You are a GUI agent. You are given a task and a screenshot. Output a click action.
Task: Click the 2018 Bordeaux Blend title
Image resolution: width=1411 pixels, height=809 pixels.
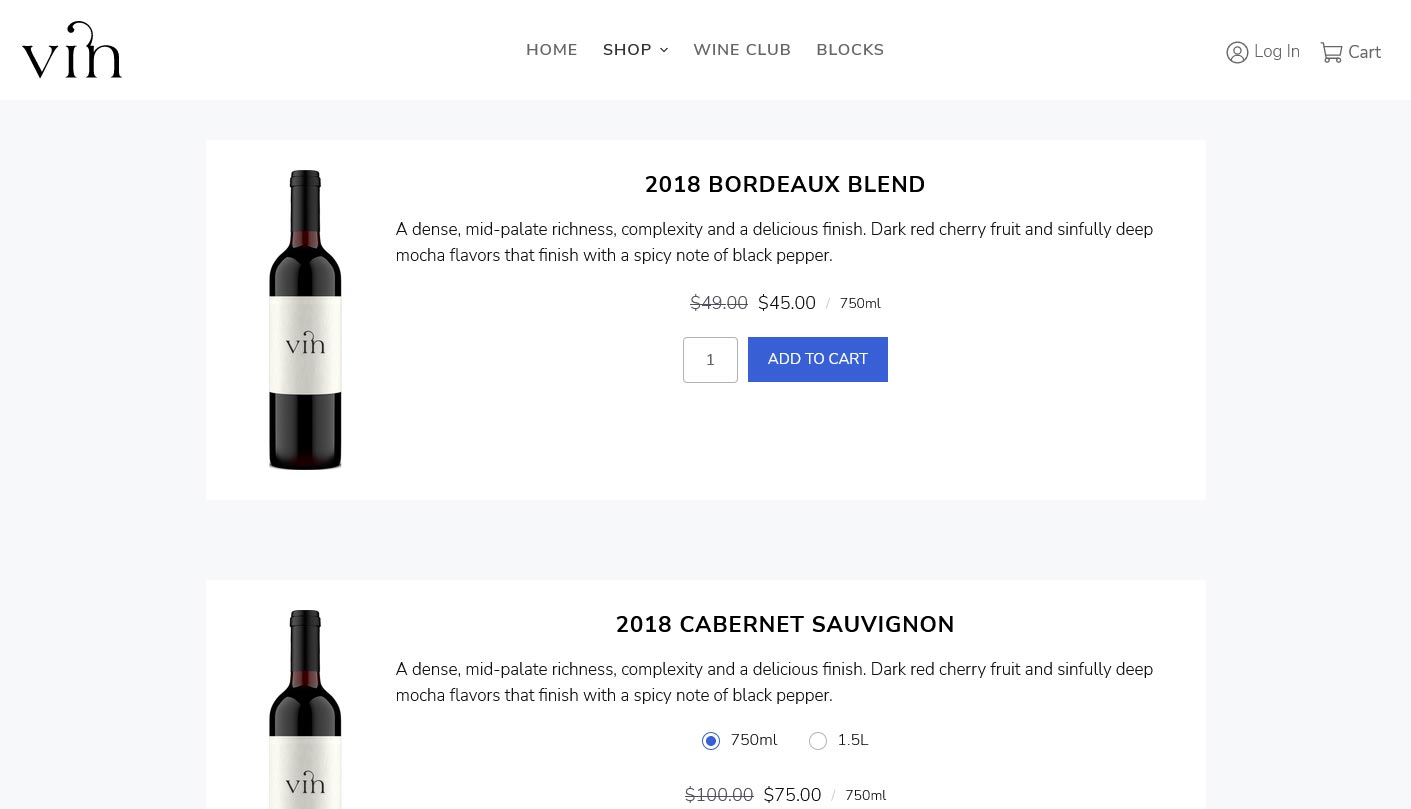(785, 185)
